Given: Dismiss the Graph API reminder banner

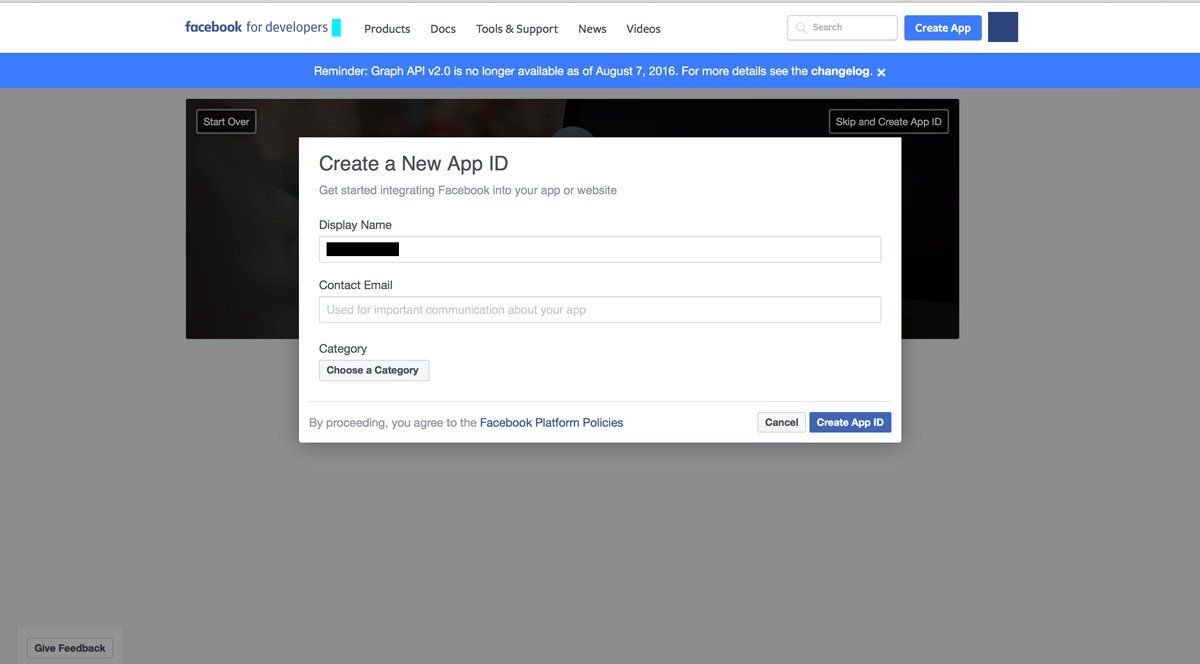Looking at the screenshot, I should click(881, 72).
